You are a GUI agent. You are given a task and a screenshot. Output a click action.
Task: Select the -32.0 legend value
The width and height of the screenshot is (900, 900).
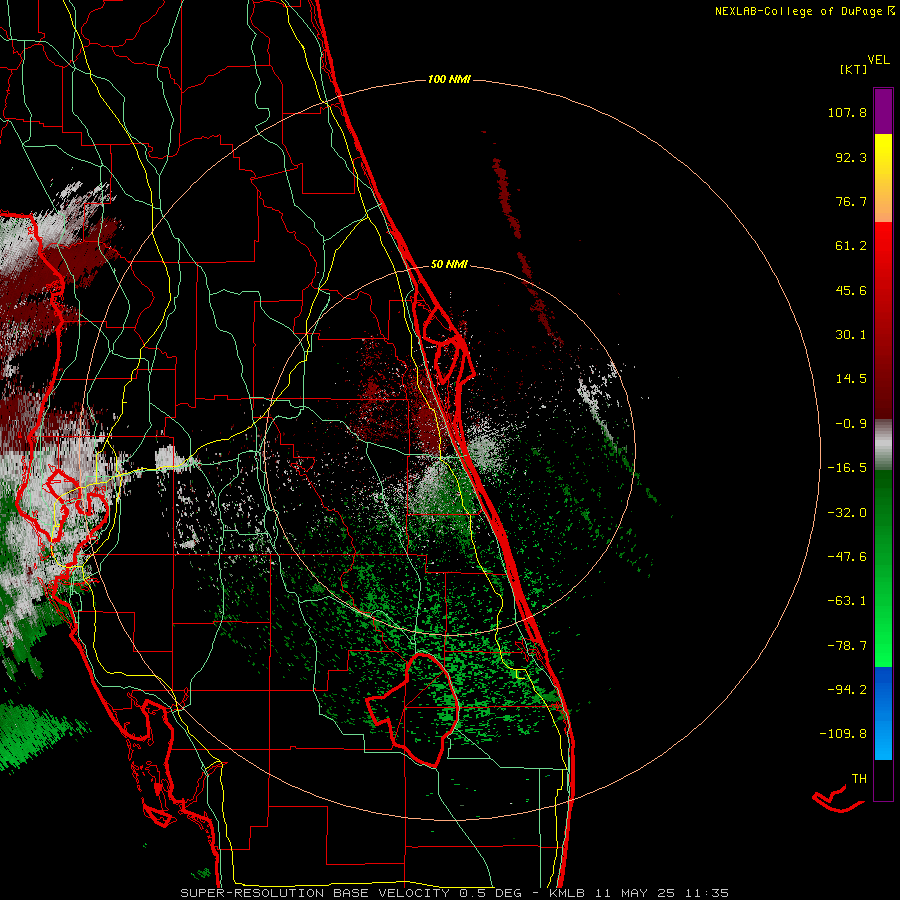pos(847,513)
